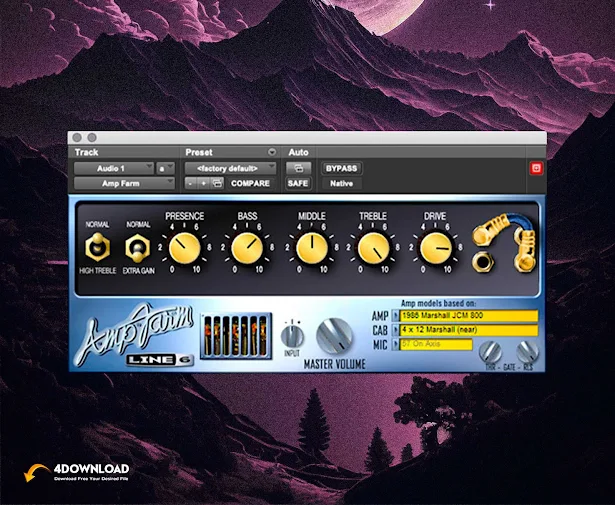Select previous preset with minus button
The height and width of the screenshot is (505, 615).
coord(191,183)
